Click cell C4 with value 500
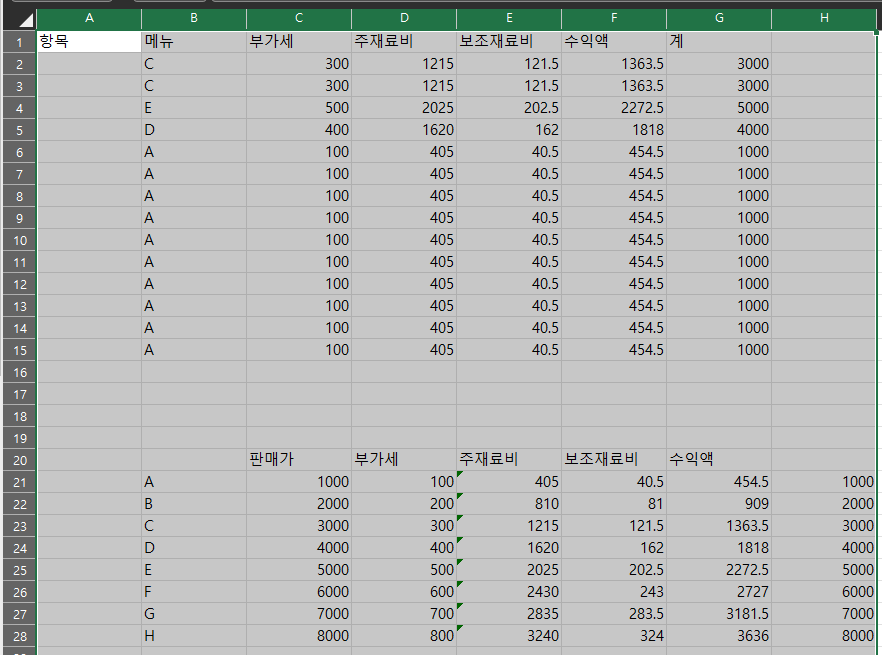The height and width of the screenshot is (655, 882). click(299, 108)
